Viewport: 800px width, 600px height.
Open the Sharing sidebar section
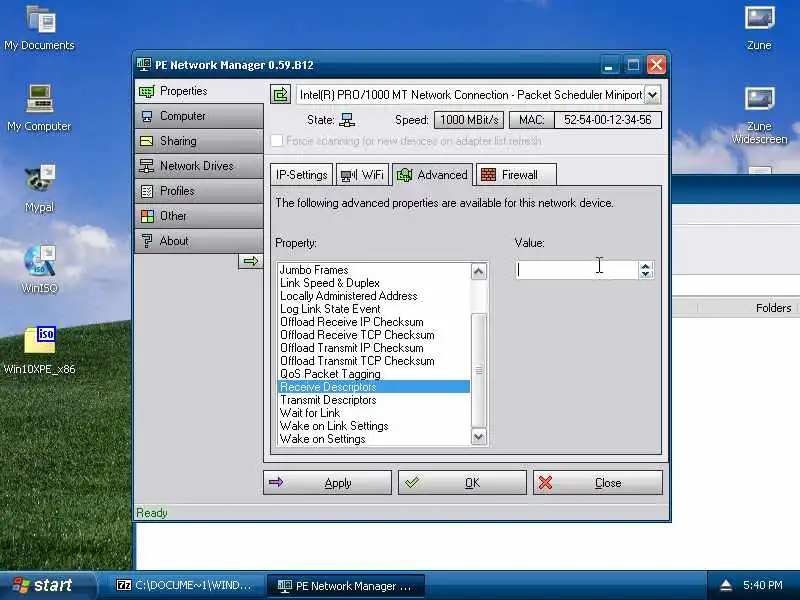coord(199,141)
